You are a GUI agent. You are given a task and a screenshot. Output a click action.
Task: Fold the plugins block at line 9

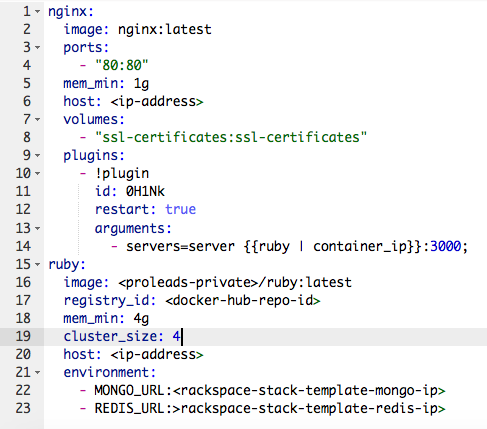38,155
